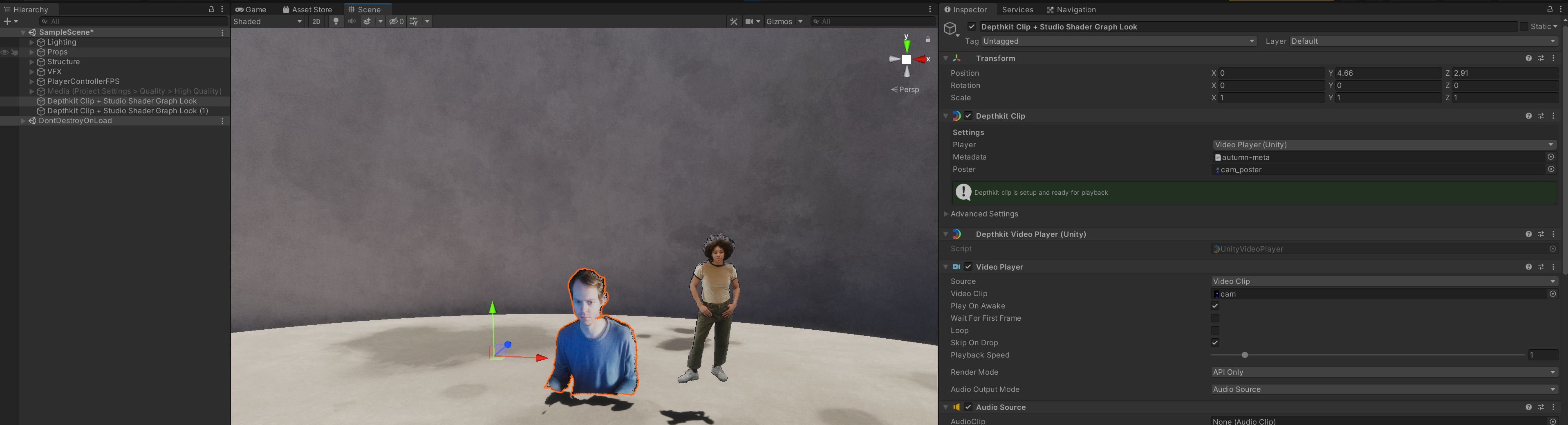Click the 2D view mode button

(x=316, y=21)
